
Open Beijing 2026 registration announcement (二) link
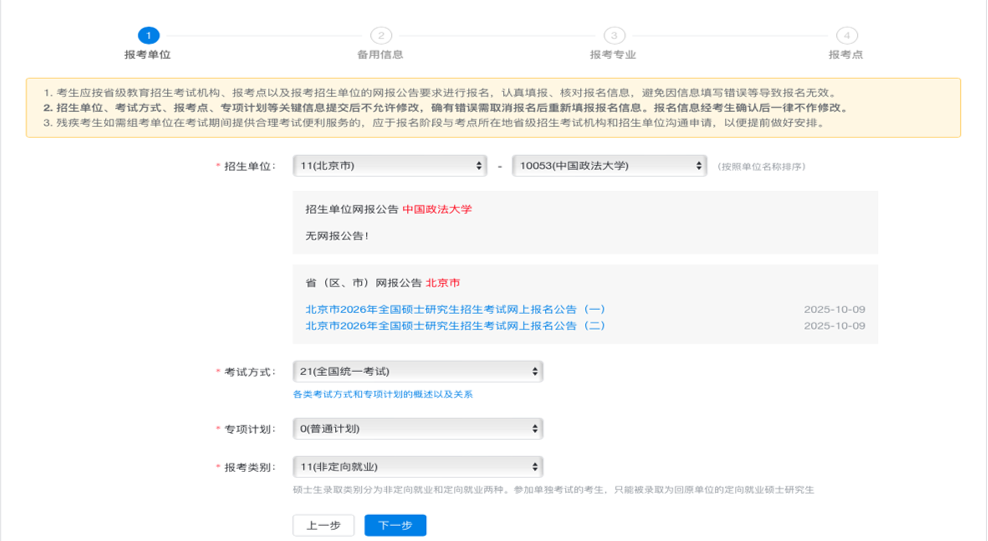455,326
